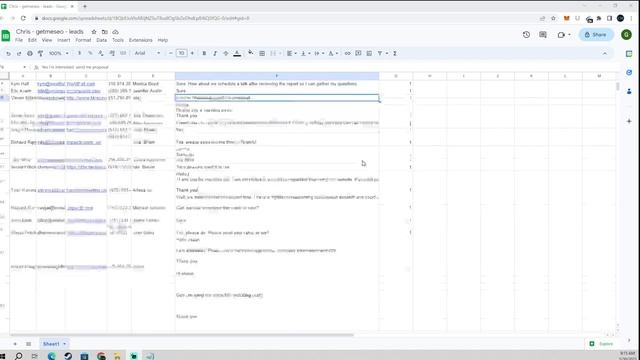Open all comments panel
The image size is (640, 360).
[543, 35]
